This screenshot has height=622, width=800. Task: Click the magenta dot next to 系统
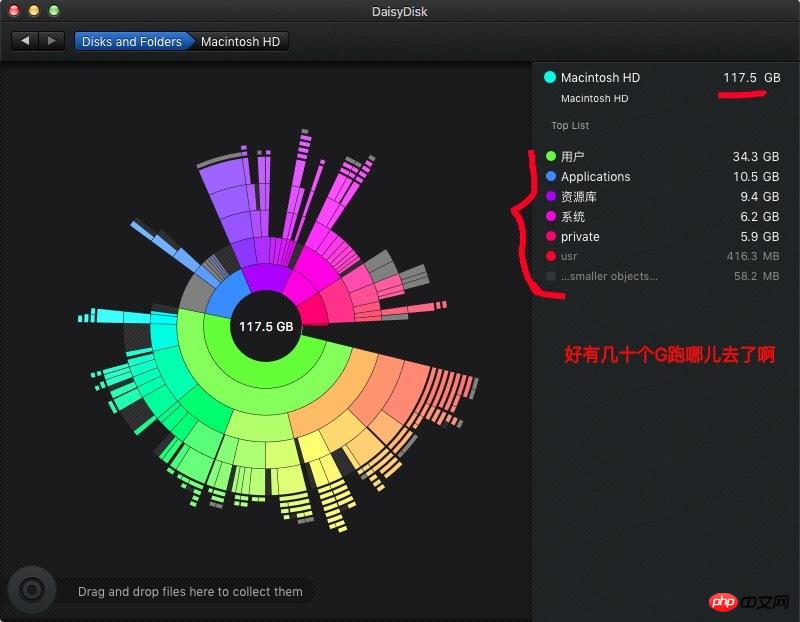(551, 216)
